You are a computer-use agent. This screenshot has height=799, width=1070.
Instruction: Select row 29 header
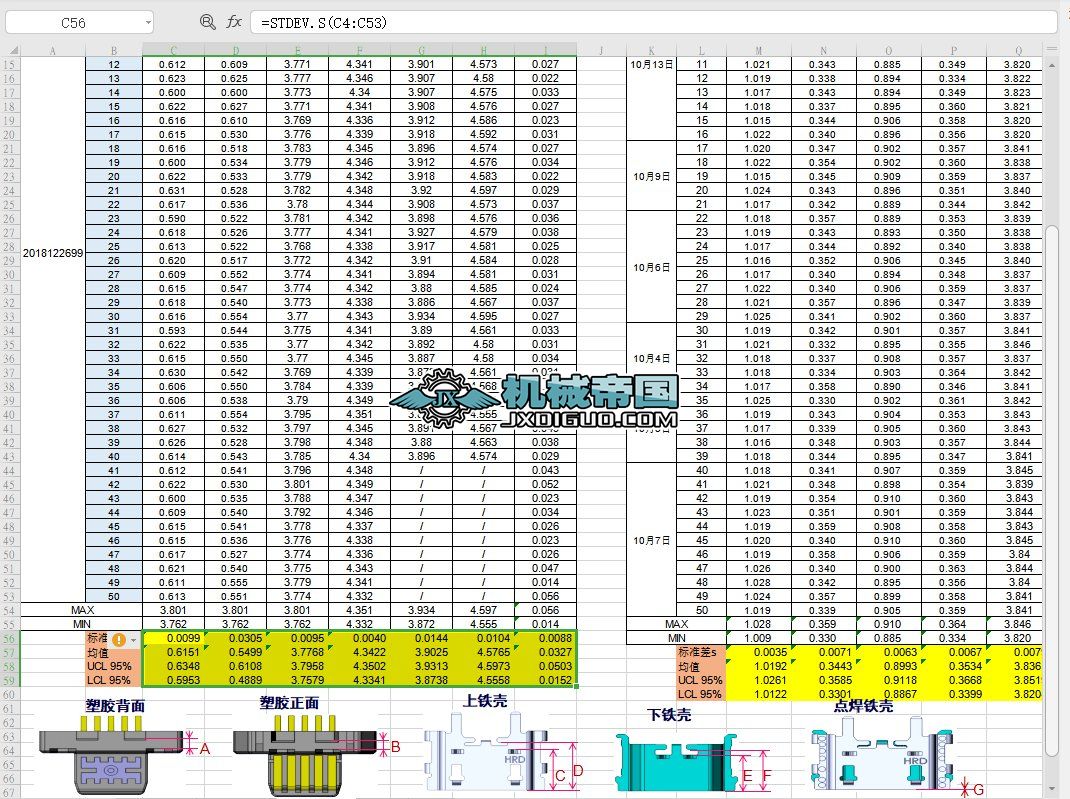coord(10,260)
